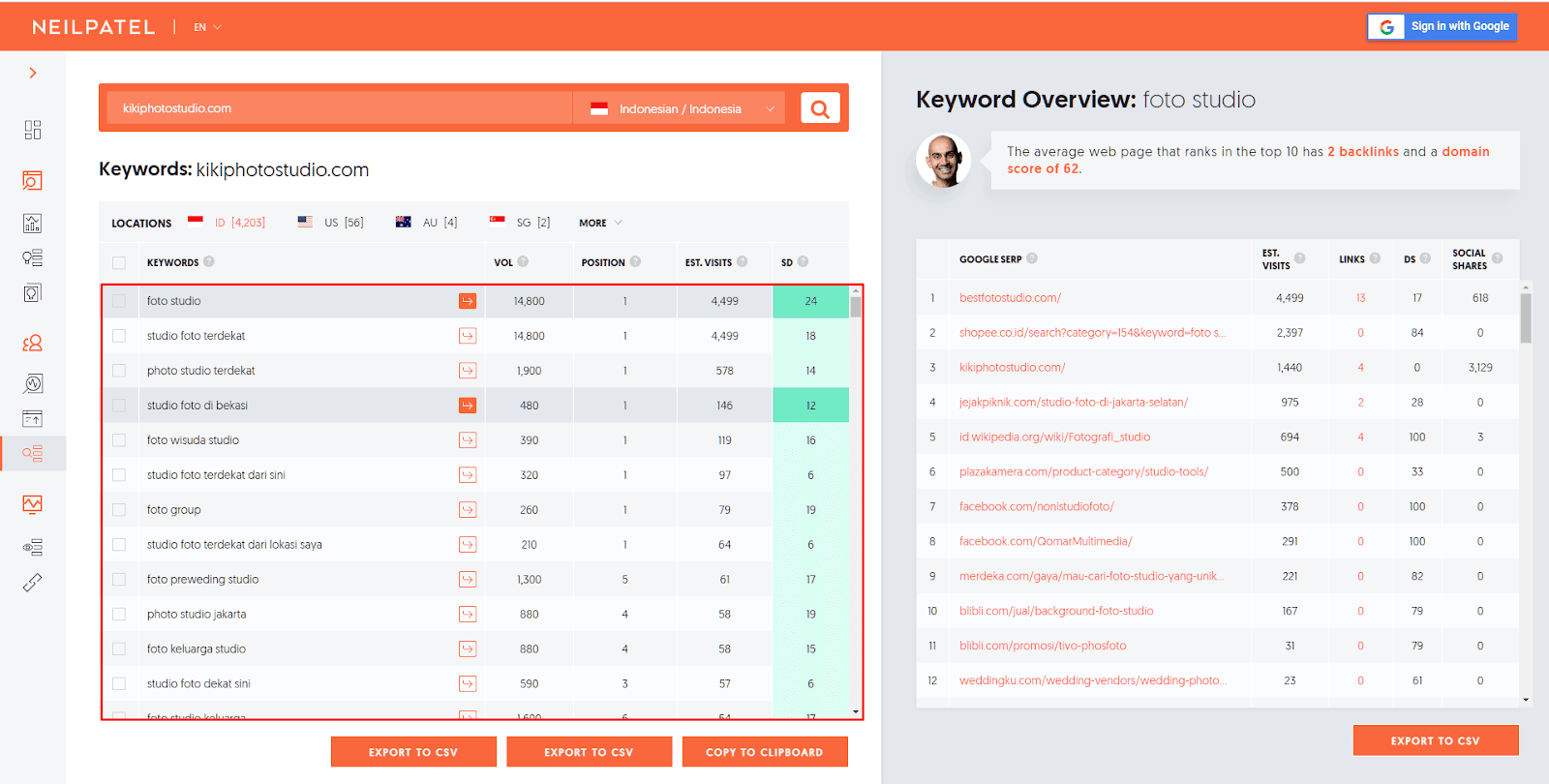This screenshot has width=1549, height=784.
Task: Open the line chart icon in sidebar
Action: 33,504
